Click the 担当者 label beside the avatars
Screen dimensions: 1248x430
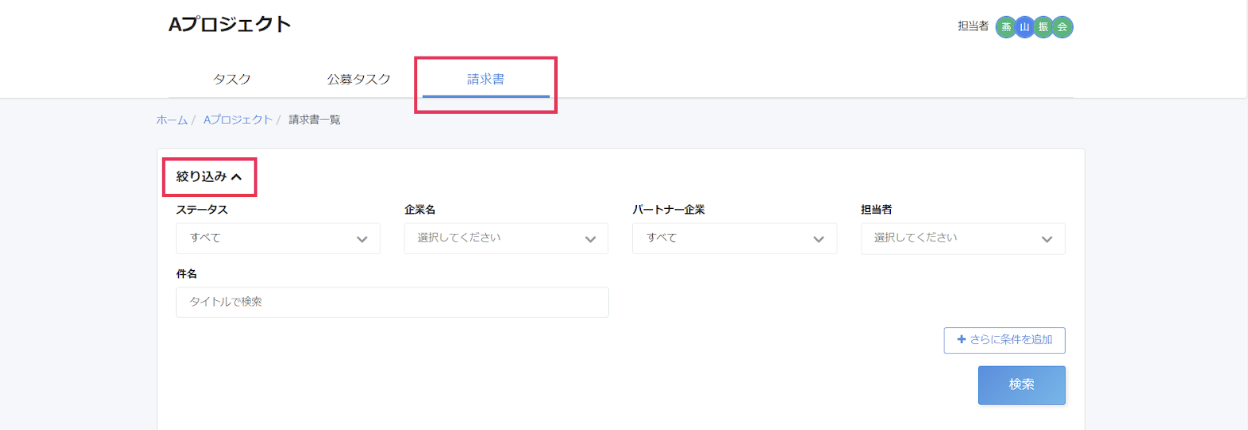coord(973,27)
